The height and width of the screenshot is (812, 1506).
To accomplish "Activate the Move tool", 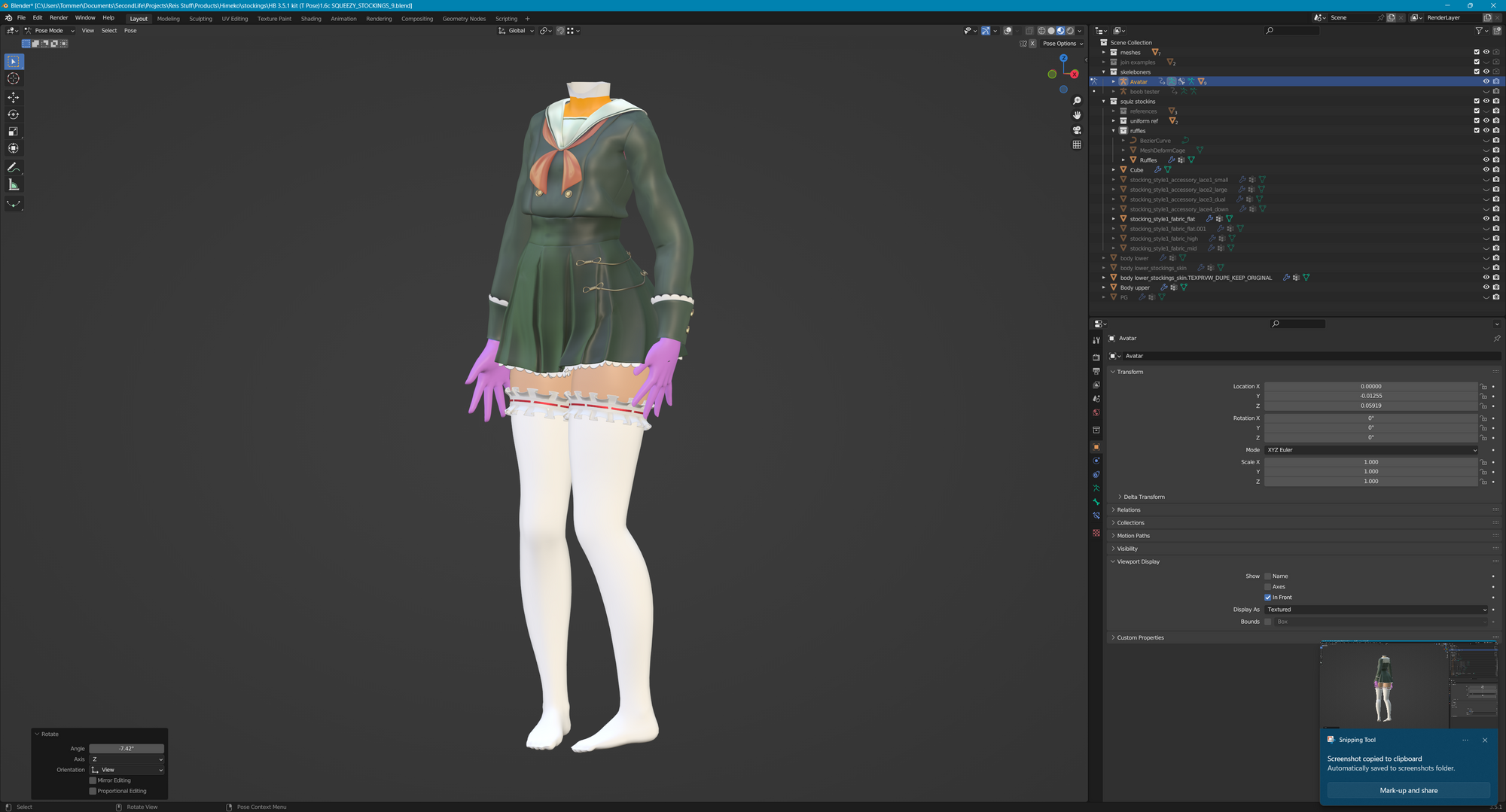I will pyautogui.click(x=14, y=97).
